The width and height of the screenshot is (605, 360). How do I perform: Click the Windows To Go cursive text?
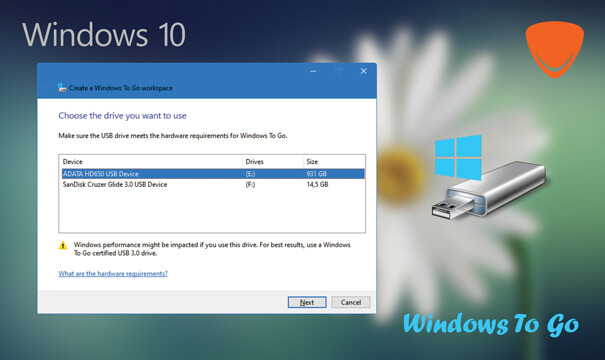[x=491, y=324]
